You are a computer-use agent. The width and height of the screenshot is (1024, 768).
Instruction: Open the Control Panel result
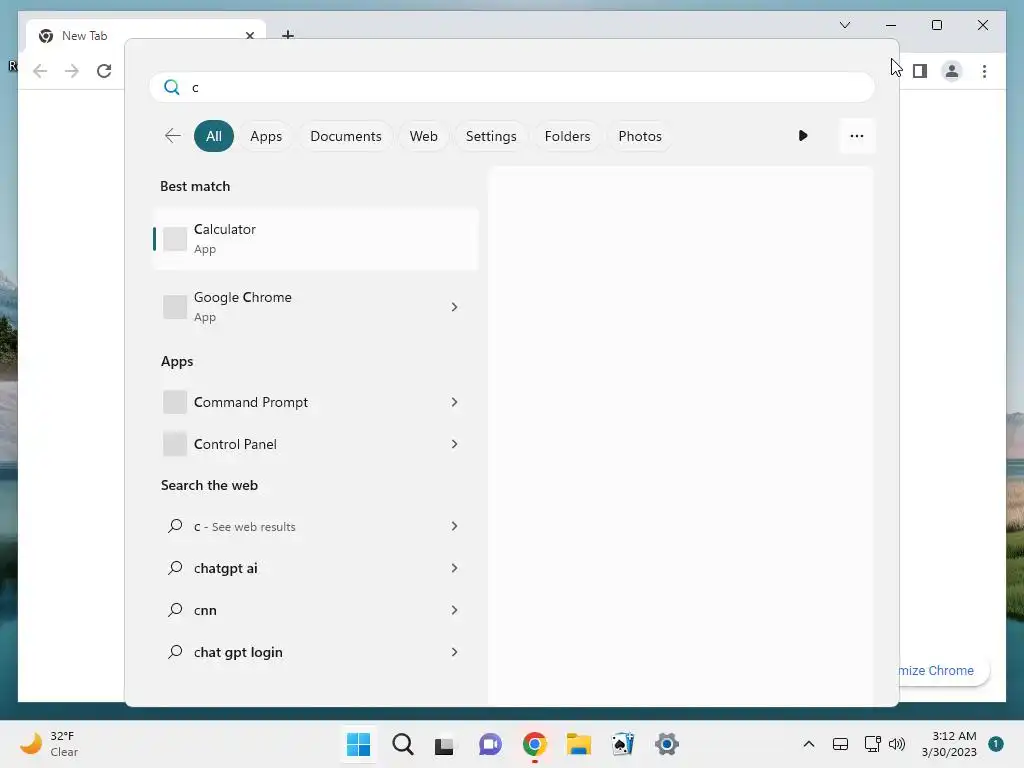coord(315,444)
